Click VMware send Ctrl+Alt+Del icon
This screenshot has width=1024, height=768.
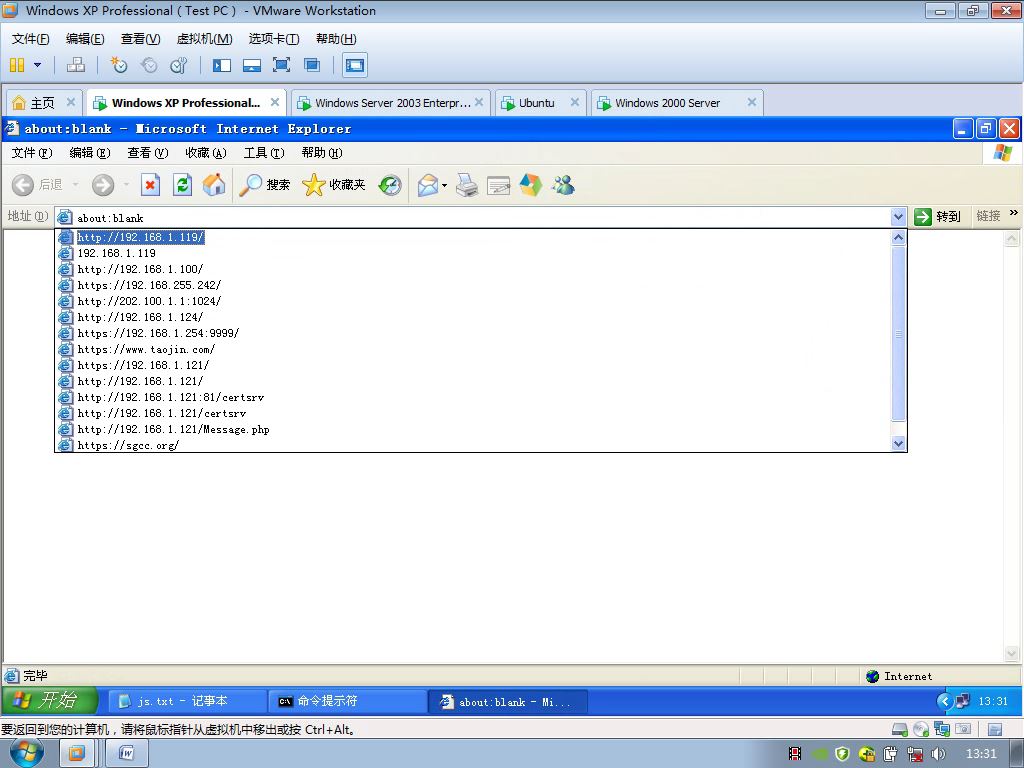click(x=76, y=65)
